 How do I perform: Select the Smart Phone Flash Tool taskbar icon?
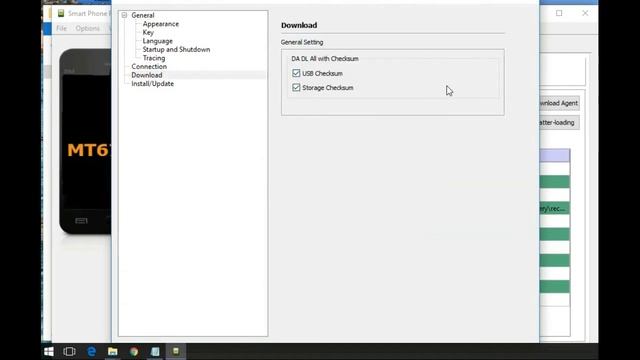[176, 351]
